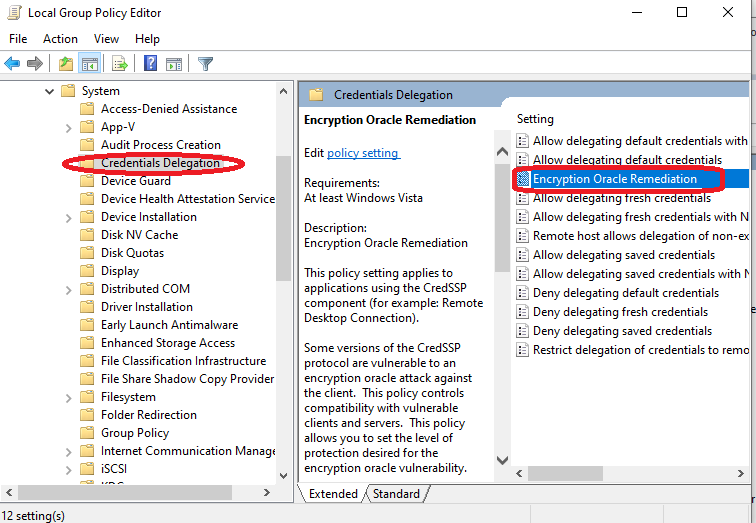
Task: Click the Export List toolbar icon
Action: [x=120, y=64]
